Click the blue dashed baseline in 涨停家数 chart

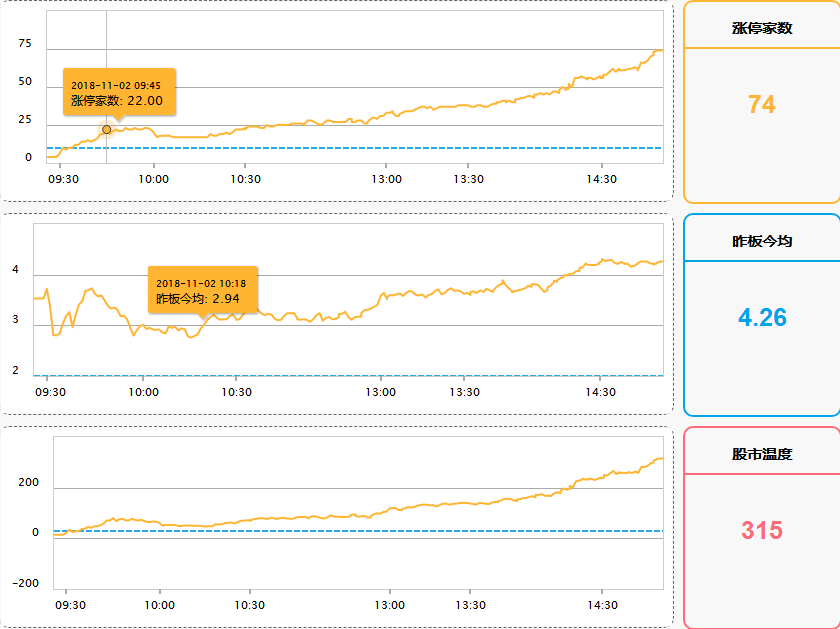point(355,148)
